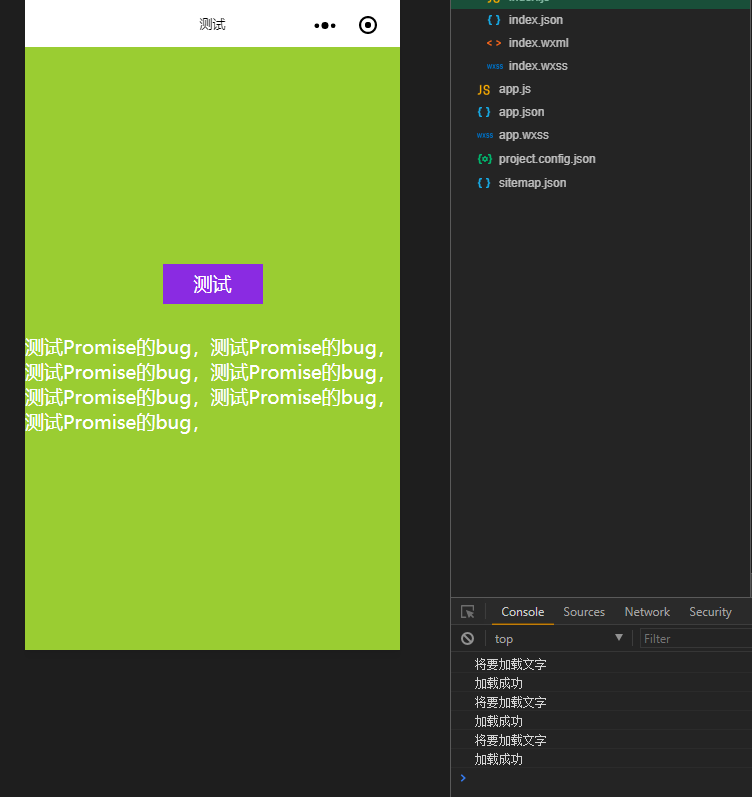The height and width of the screenshot is (797, 752).
Task: Focus the console Filter input
Action: click(x=696, y=638)
